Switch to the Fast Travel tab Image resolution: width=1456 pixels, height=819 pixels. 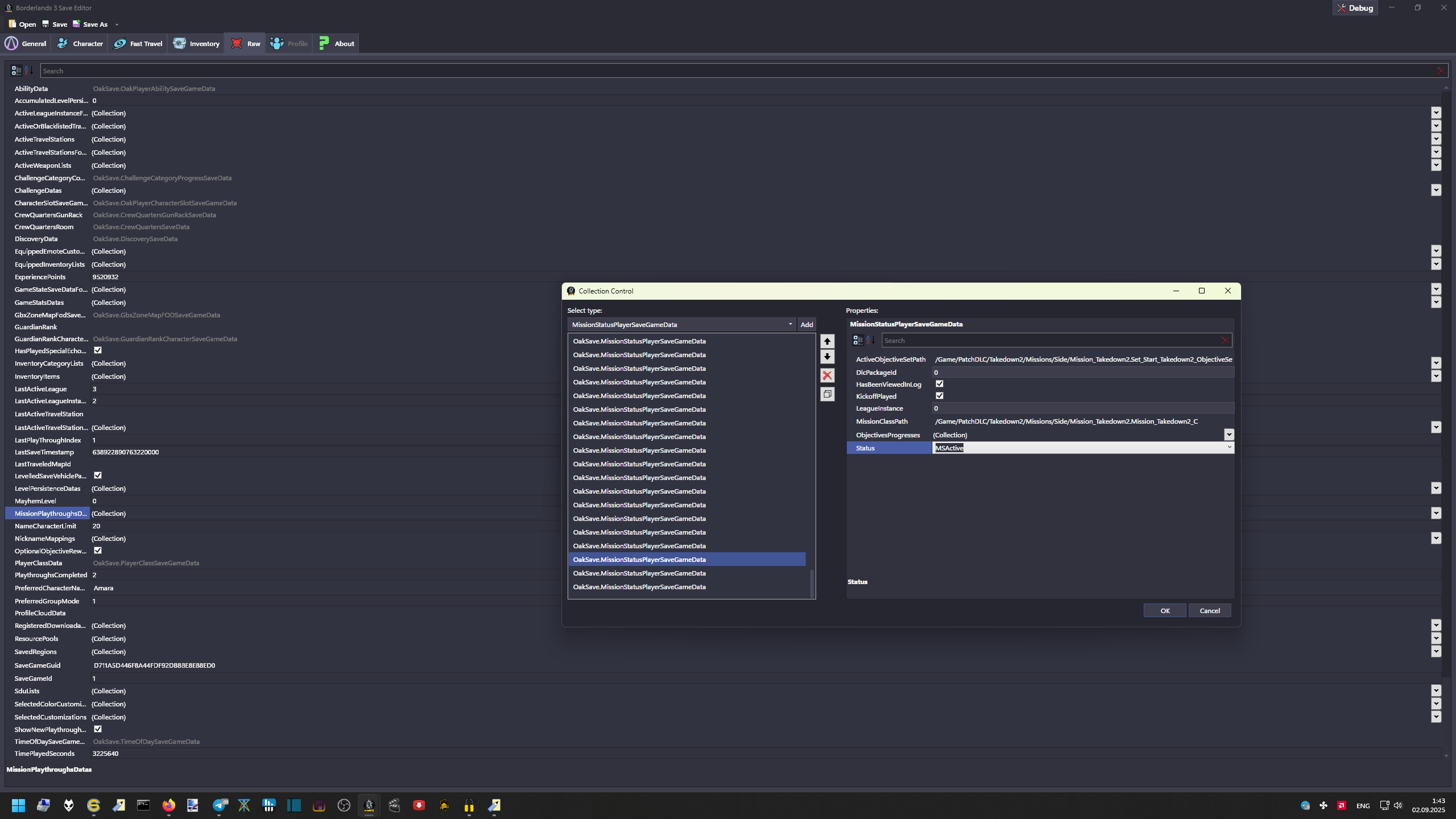tap(138, 44)
